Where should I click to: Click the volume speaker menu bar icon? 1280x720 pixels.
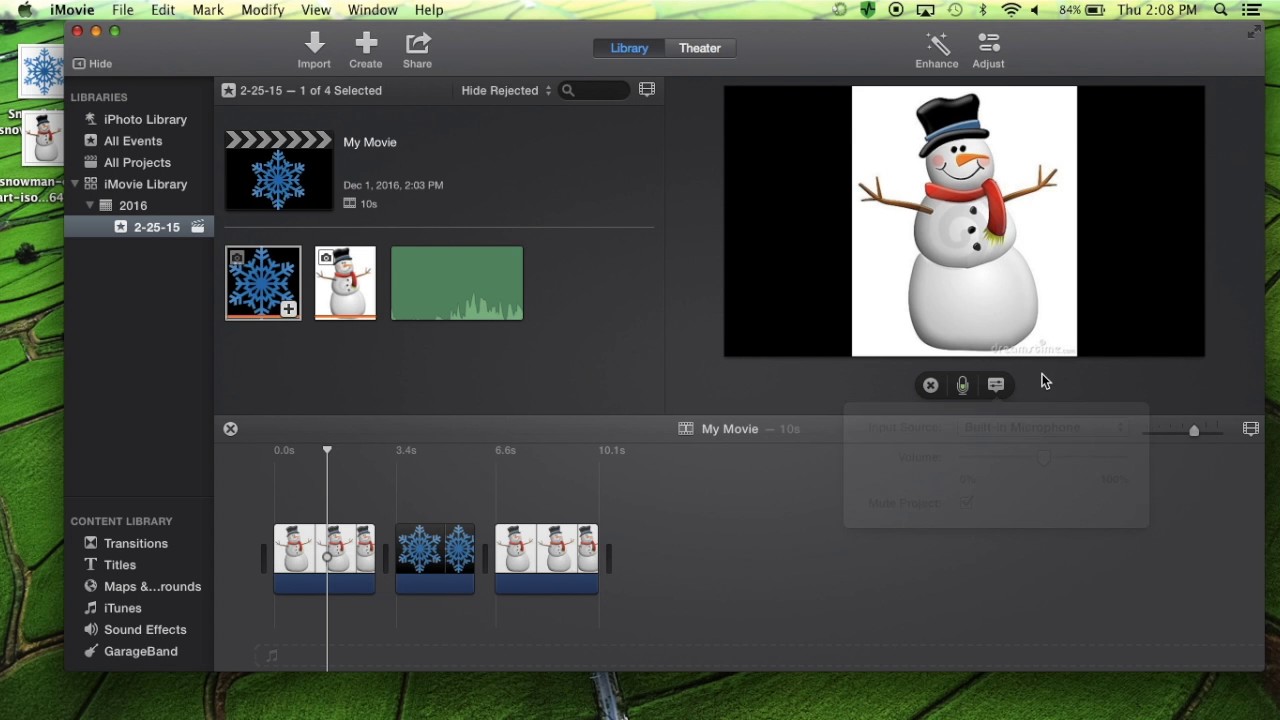(x=1035, y=10)
